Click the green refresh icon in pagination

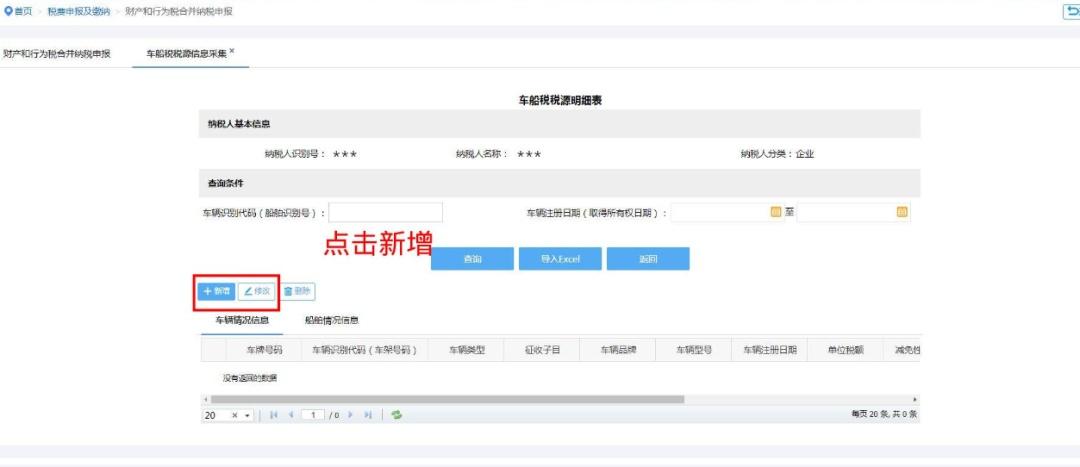click(397, 415)
